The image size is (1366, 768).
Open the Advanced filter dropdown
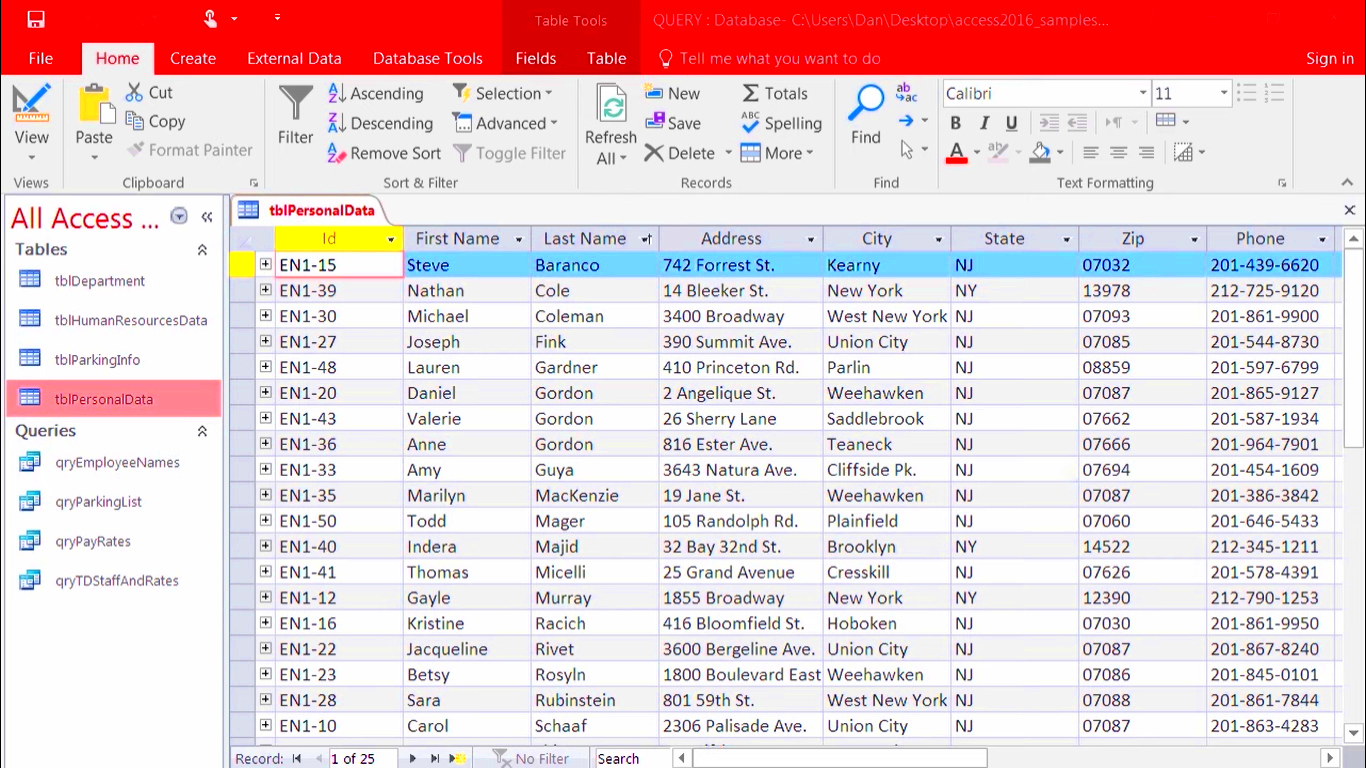pyautogui.click(x=505, y=123)
